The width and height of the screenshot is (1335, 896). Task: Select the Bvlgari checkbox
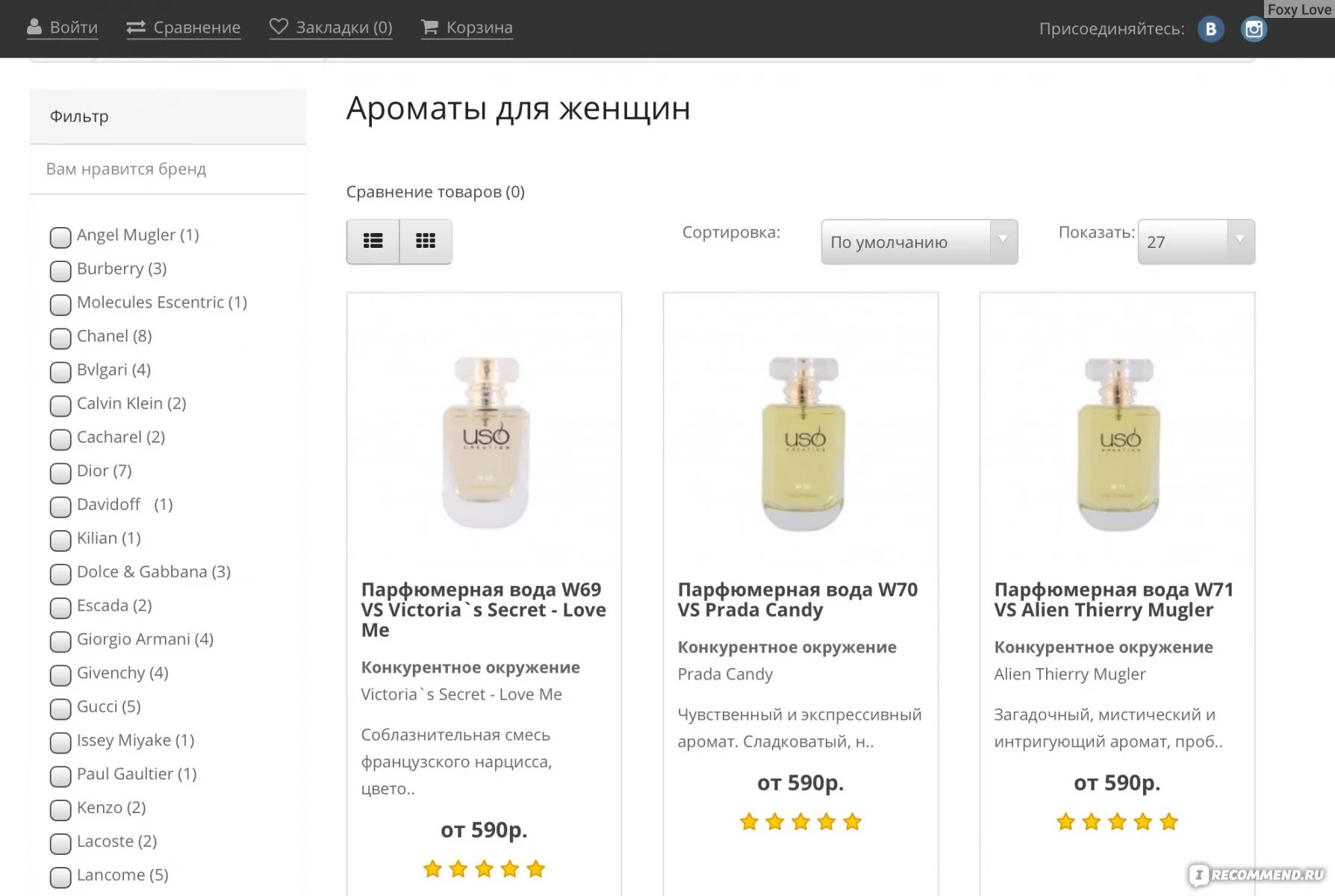(60, 372)
